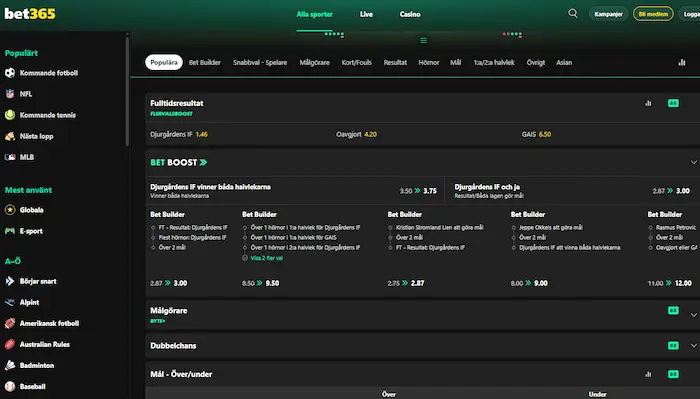Expand the Dubbelchans section chevron
Screen dimensions: 700x399
[694, 345]
